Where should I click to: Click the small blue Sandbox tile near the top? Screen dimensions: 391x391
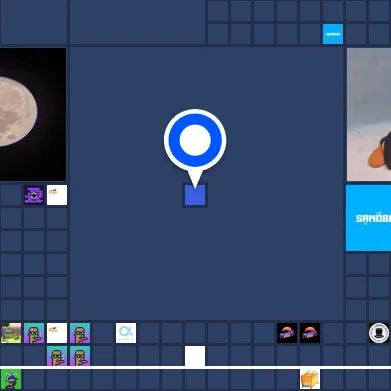point(333,34)
